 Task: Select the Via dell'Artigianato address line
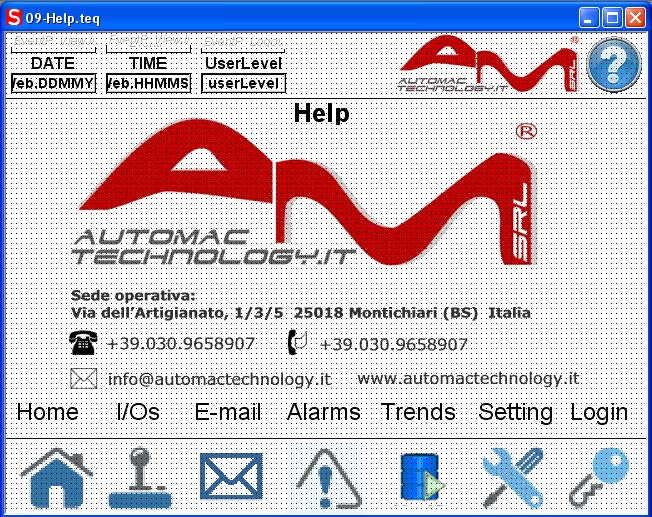301,313
